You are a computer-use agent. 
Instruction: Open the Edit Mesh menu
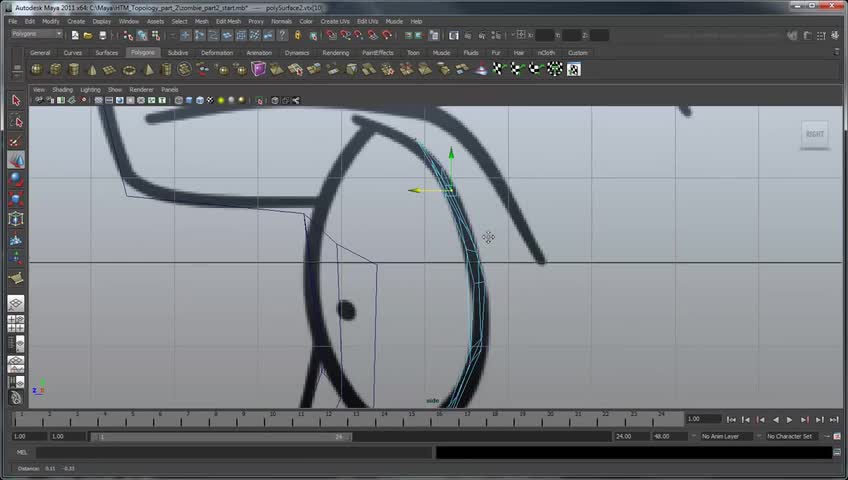[x=228, y=21]
